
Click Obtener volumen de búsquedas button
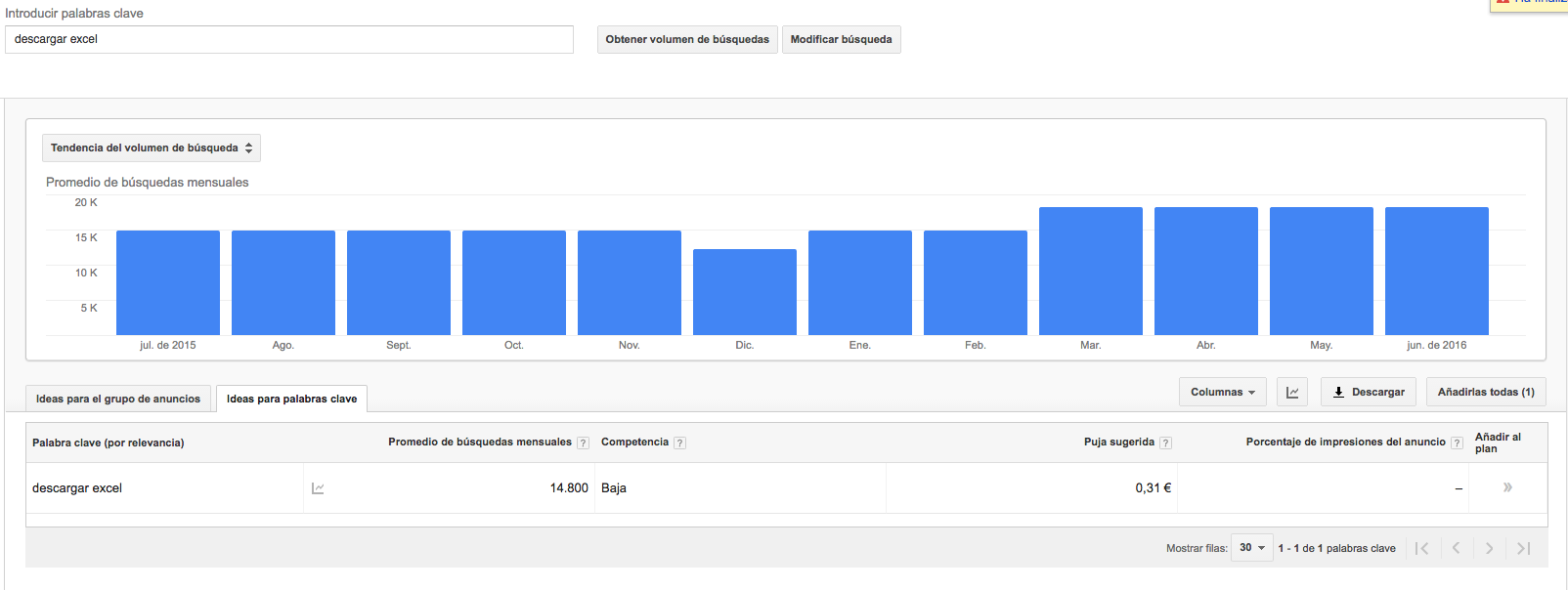687,39
